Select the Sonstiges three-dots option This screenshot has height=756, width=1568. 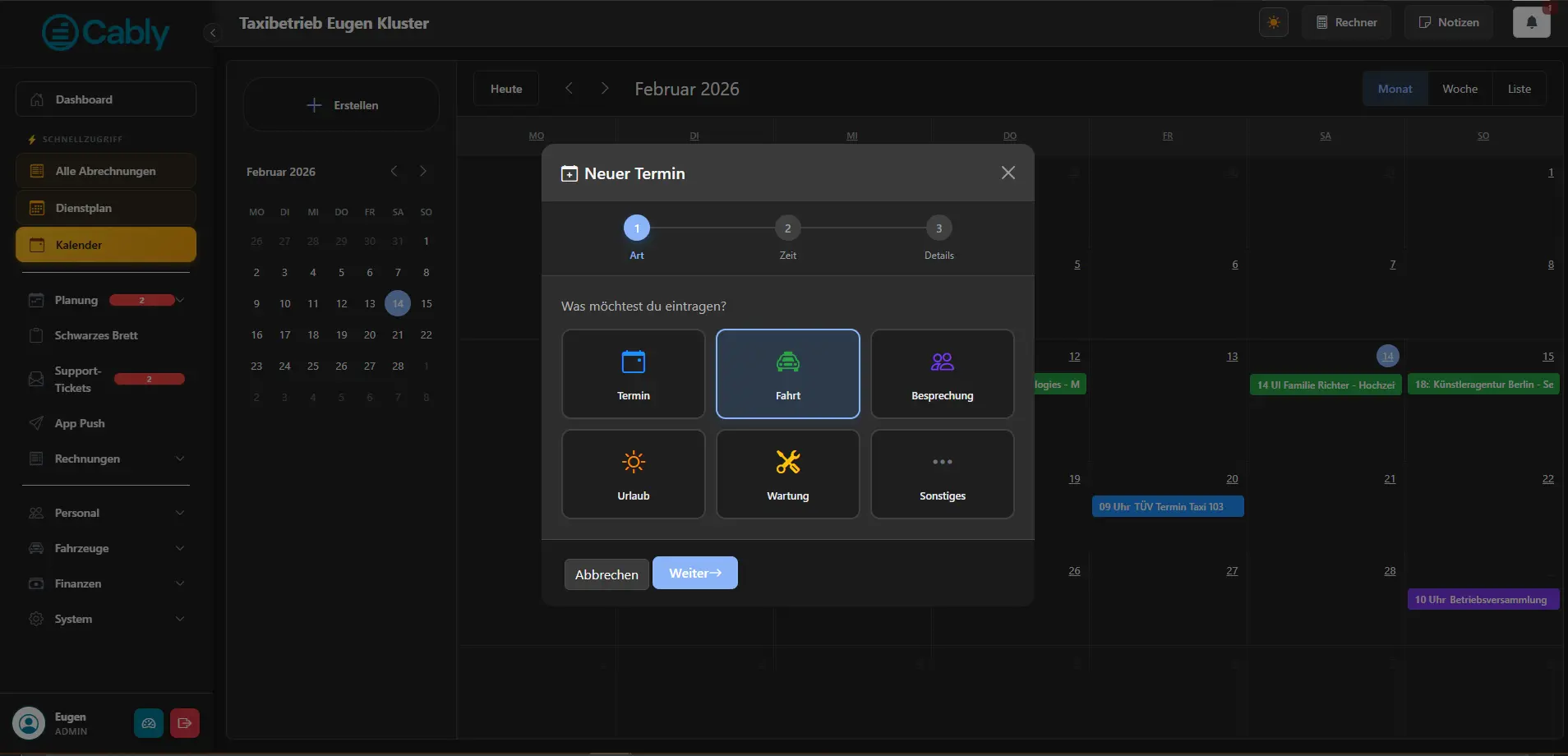tap(942, 474)
